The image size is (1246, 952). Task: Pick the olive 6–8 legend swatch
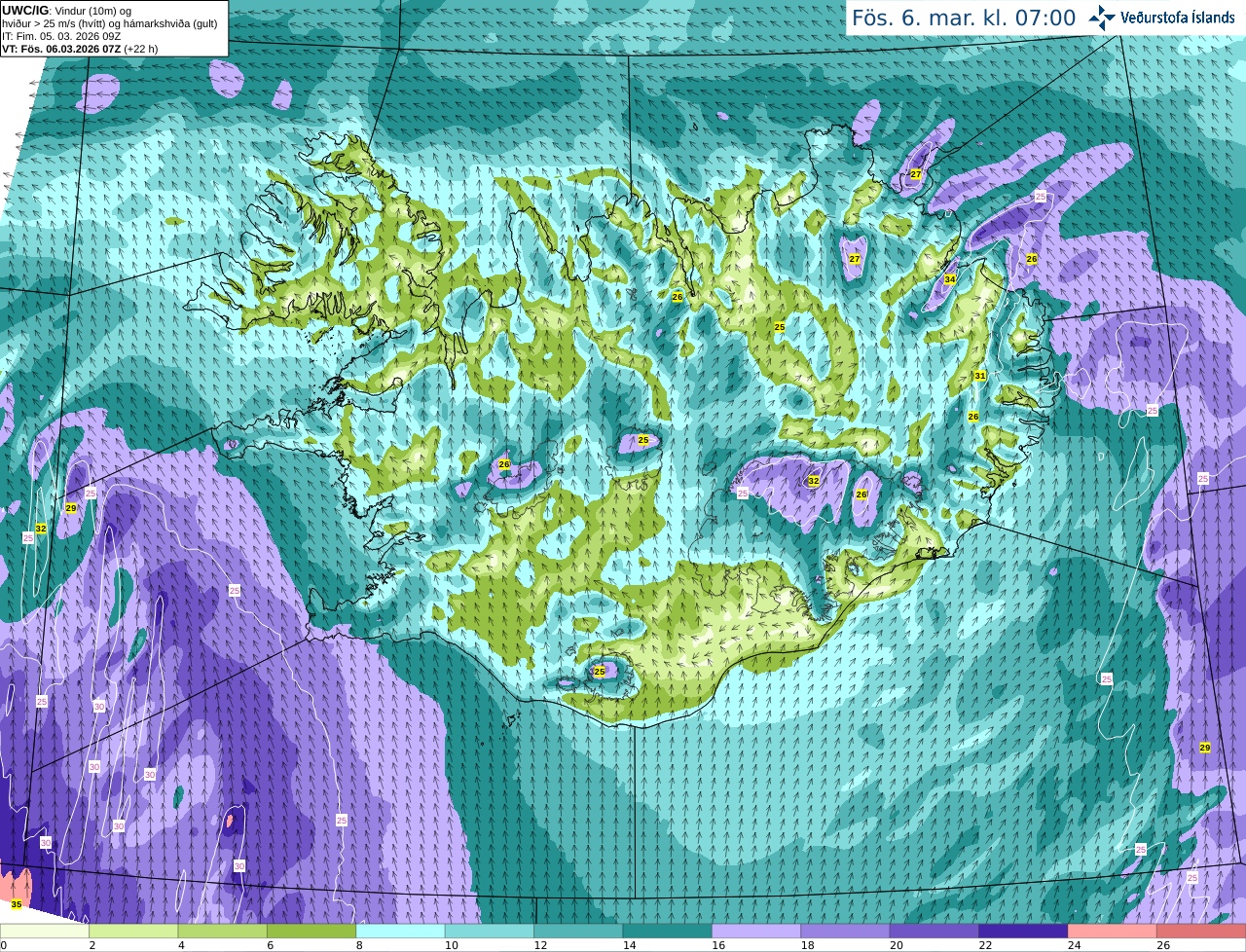(311, 932)
